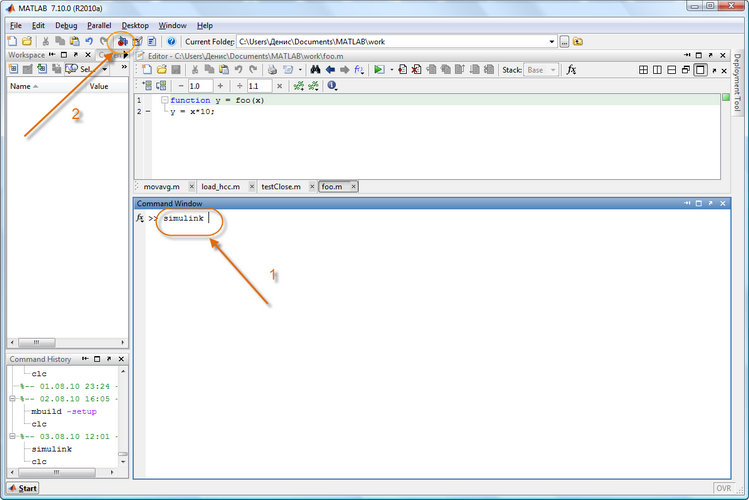This screenshot has height=500, width=749.
Task: Create new script from main toolbar
Action: pos(13,42)
